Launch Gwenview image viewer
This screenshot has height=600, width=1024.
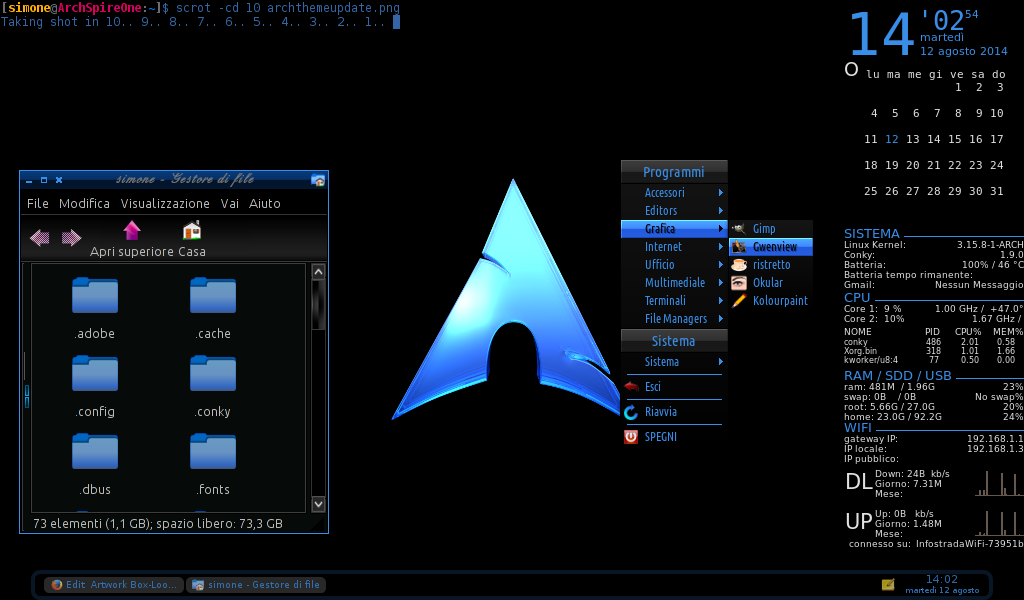click(771, 247)
